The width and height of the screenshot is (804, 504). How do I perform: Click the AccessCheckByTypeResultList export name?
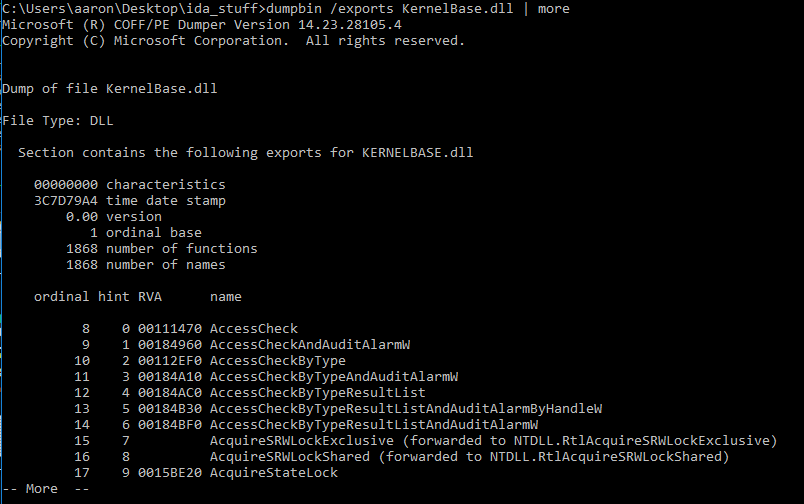pyautogui.click(x=317, y=392)
